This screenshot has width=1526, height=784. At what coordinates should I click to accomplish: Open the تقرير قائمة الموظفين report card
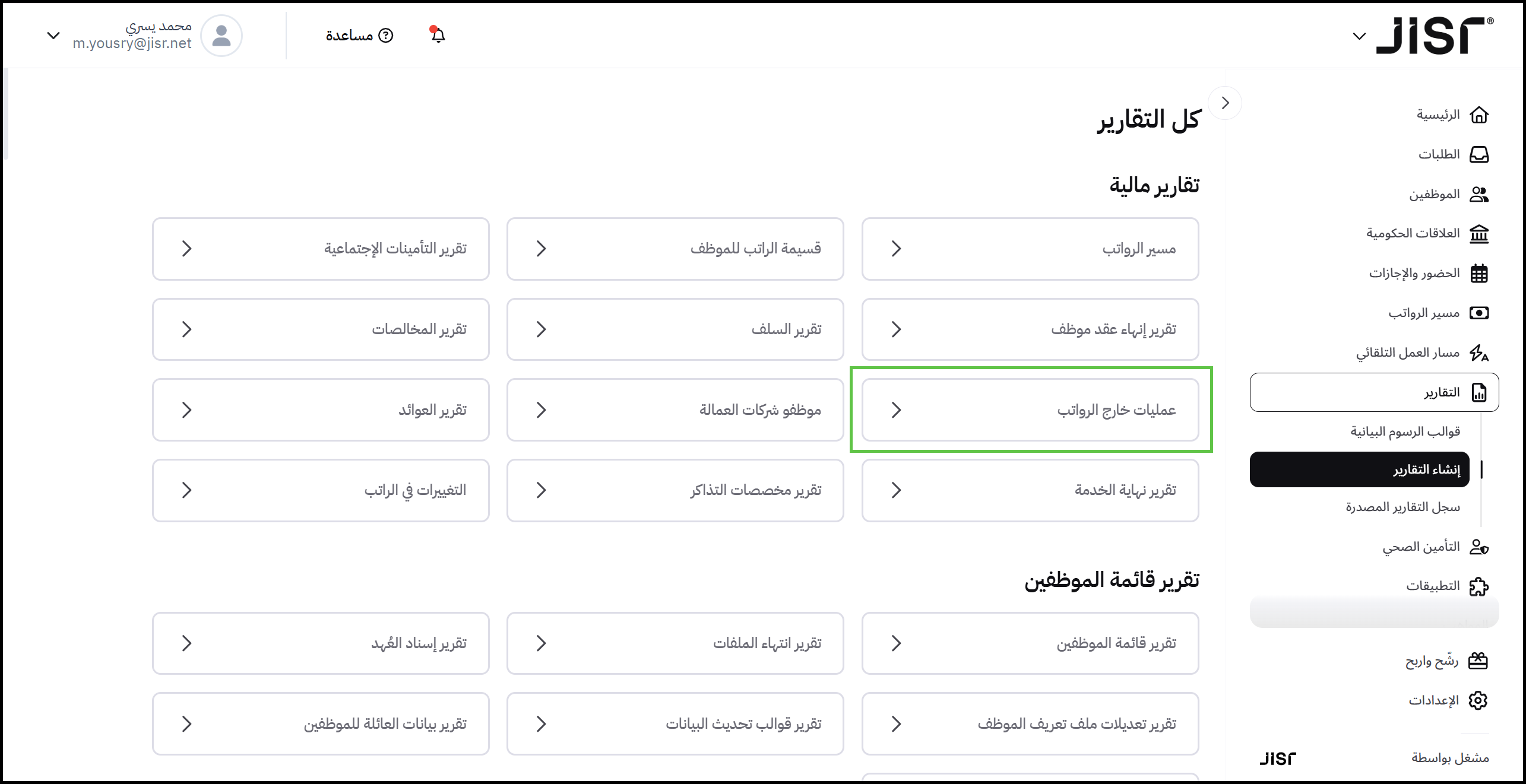1030,643
